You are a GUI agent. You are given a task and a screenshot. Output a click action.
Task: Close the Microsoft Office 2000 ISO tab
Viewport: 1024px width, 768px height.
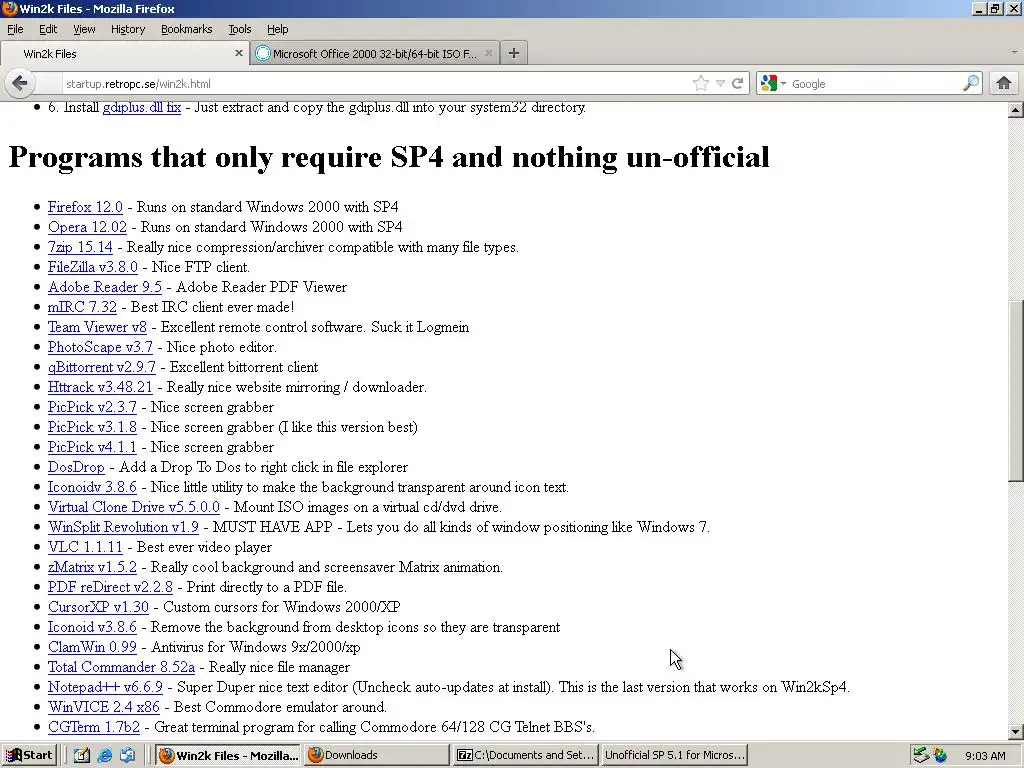tap(488, 54)
